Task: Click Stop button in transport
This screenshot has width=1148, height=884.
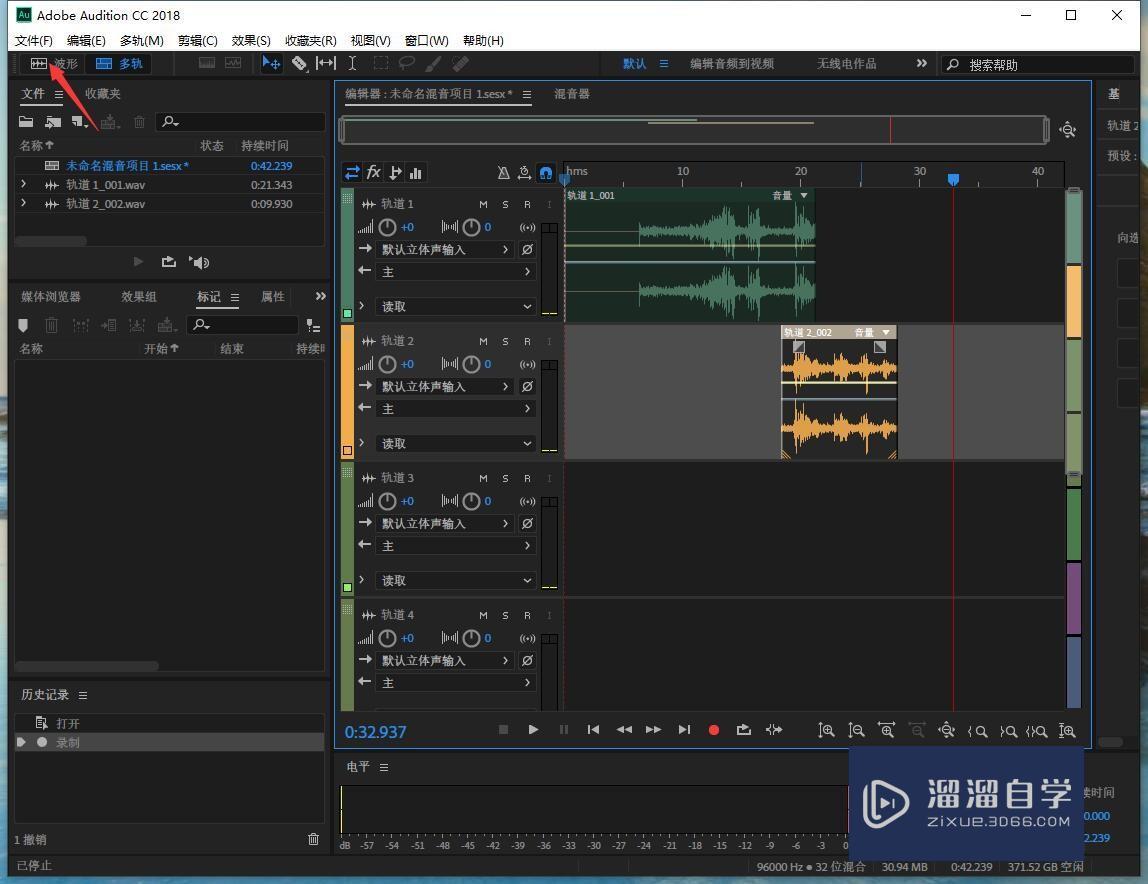Action: click(503, 729)
